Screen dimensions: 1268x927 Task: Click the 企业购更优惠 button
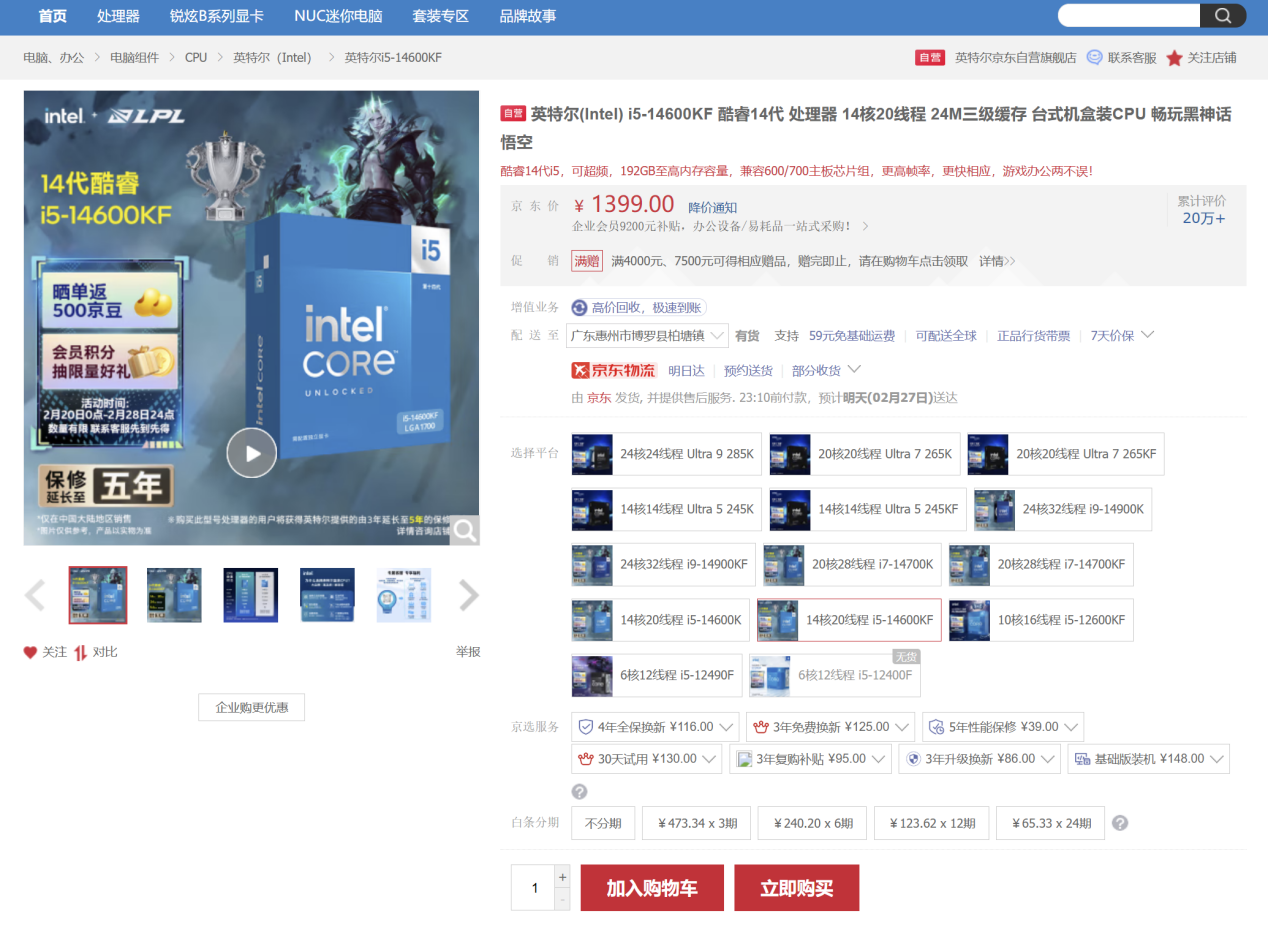251,707
